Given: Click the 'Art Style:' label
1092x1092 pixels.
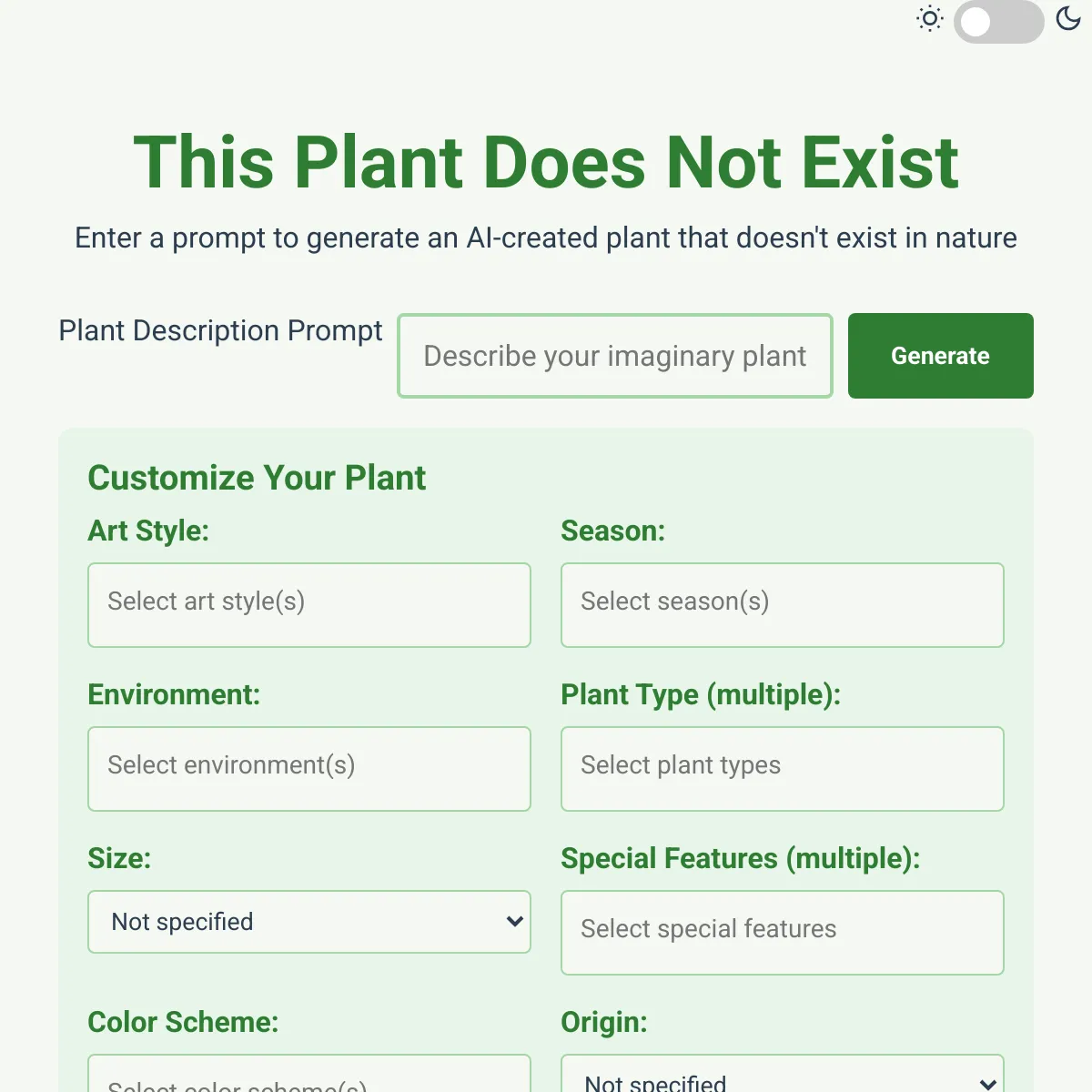Looking at the screenshot, I should [x=148, y=531].
